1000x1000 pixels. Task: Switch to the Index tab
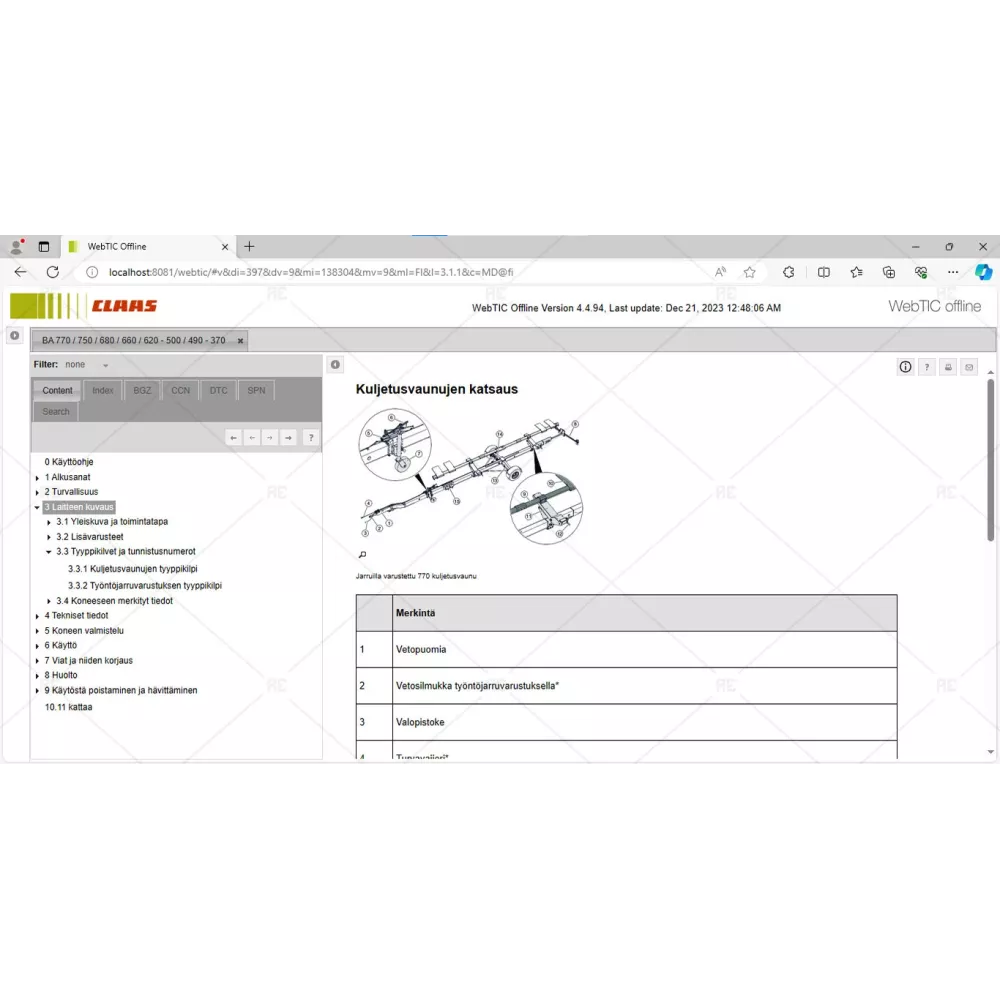tap(103, 390)
